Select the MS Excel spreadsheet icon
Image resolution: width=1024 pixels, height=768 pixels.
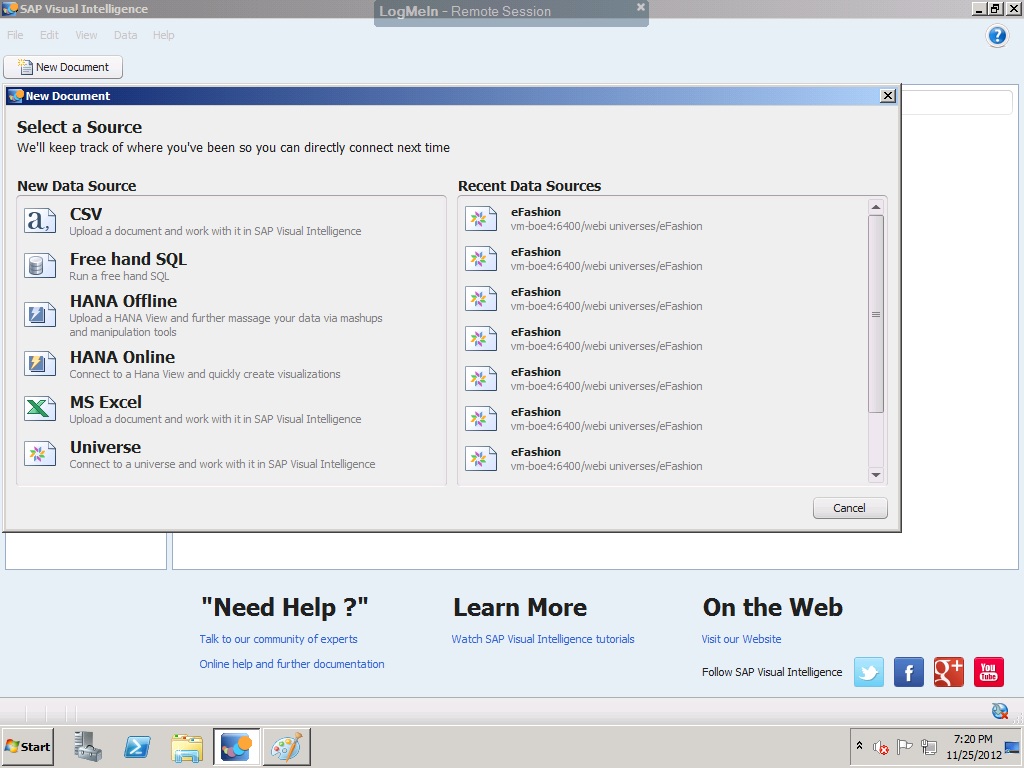click(40, 408)
